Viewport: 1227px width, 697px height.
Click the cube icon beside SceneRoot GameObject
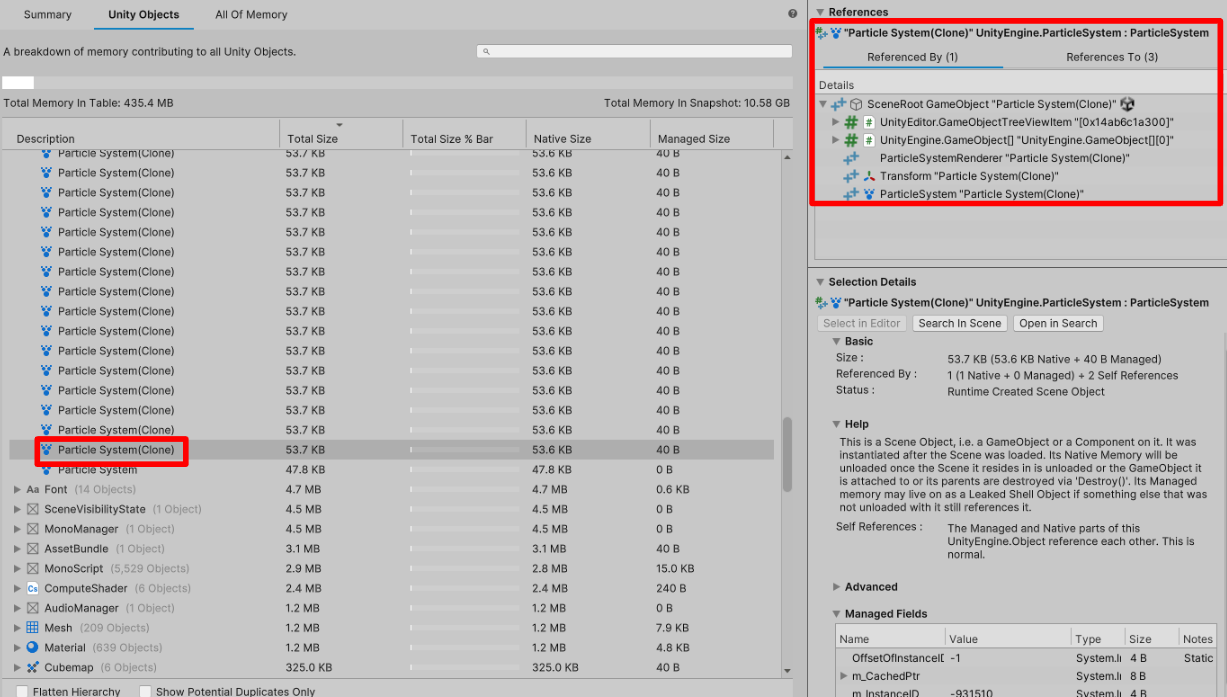point(856,104)
